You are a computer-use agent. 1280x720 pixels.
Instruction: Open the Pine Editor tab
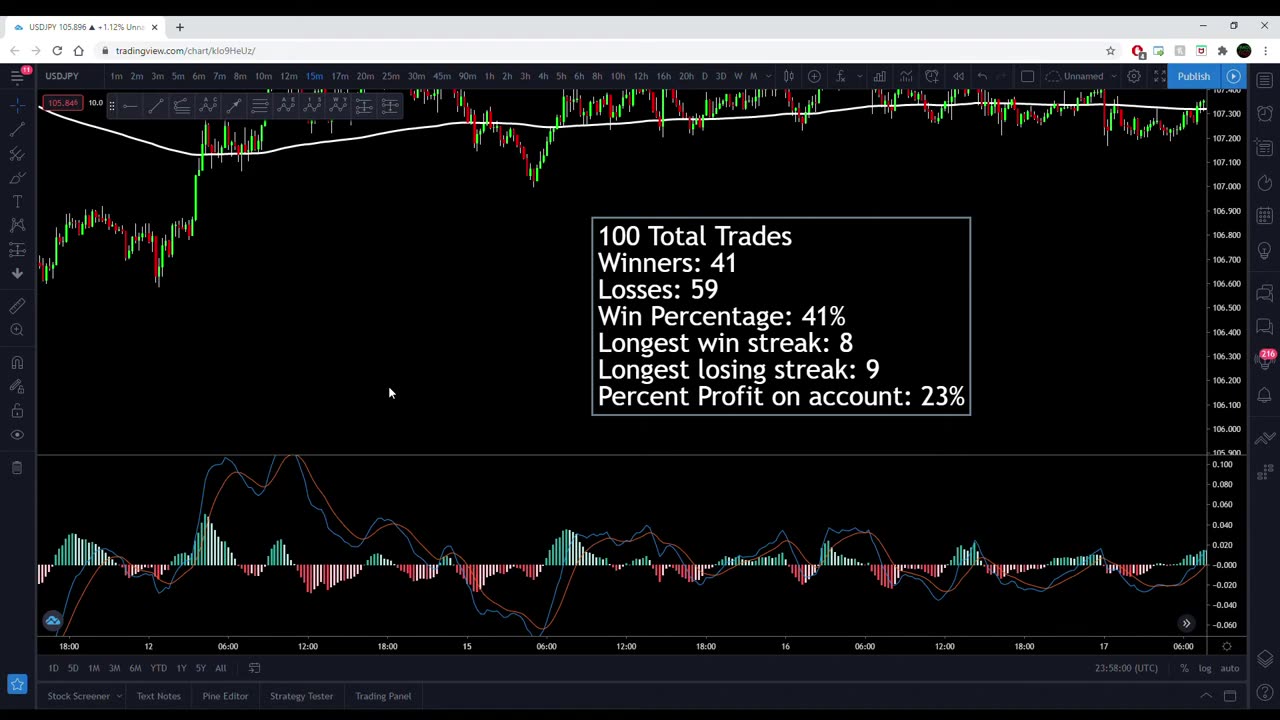225,696
